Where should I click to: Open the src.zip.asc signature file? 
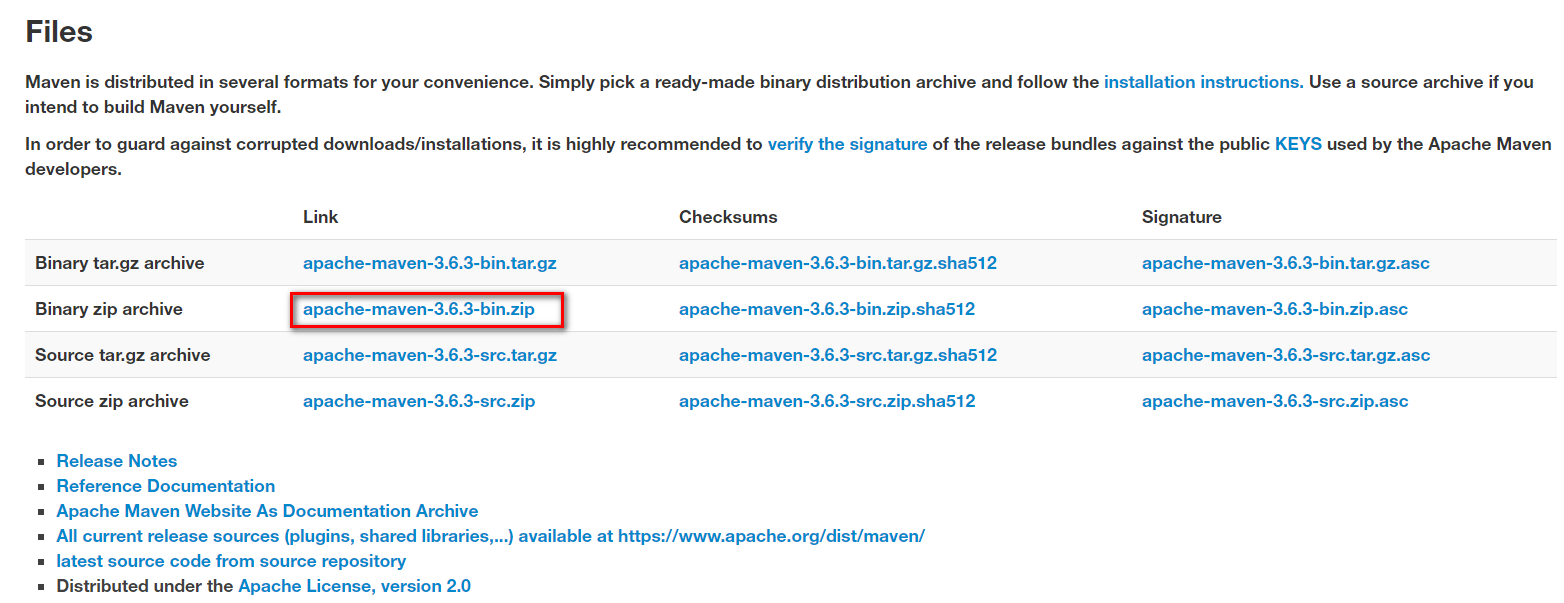point(1275,401)
